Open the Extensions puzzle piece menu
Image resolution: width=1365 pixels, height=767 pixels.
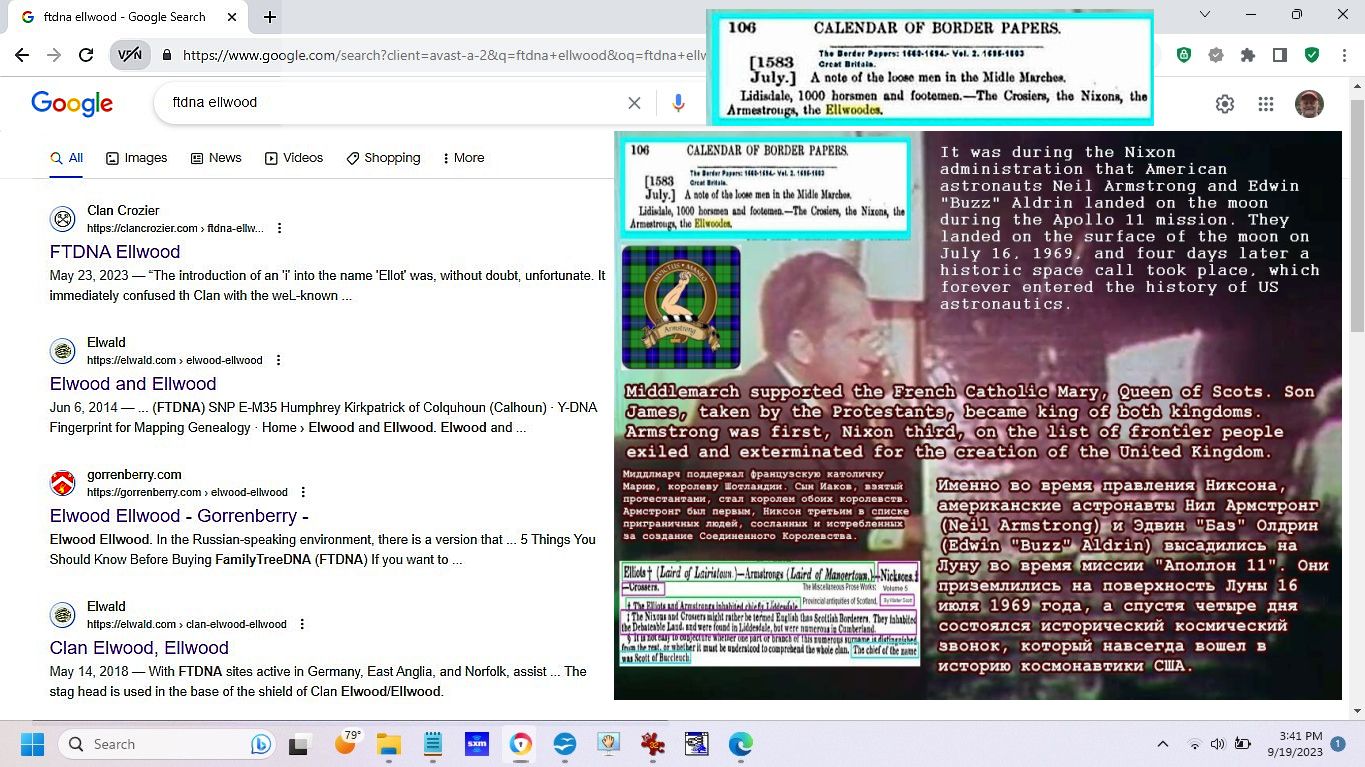tap(1248, 55)
